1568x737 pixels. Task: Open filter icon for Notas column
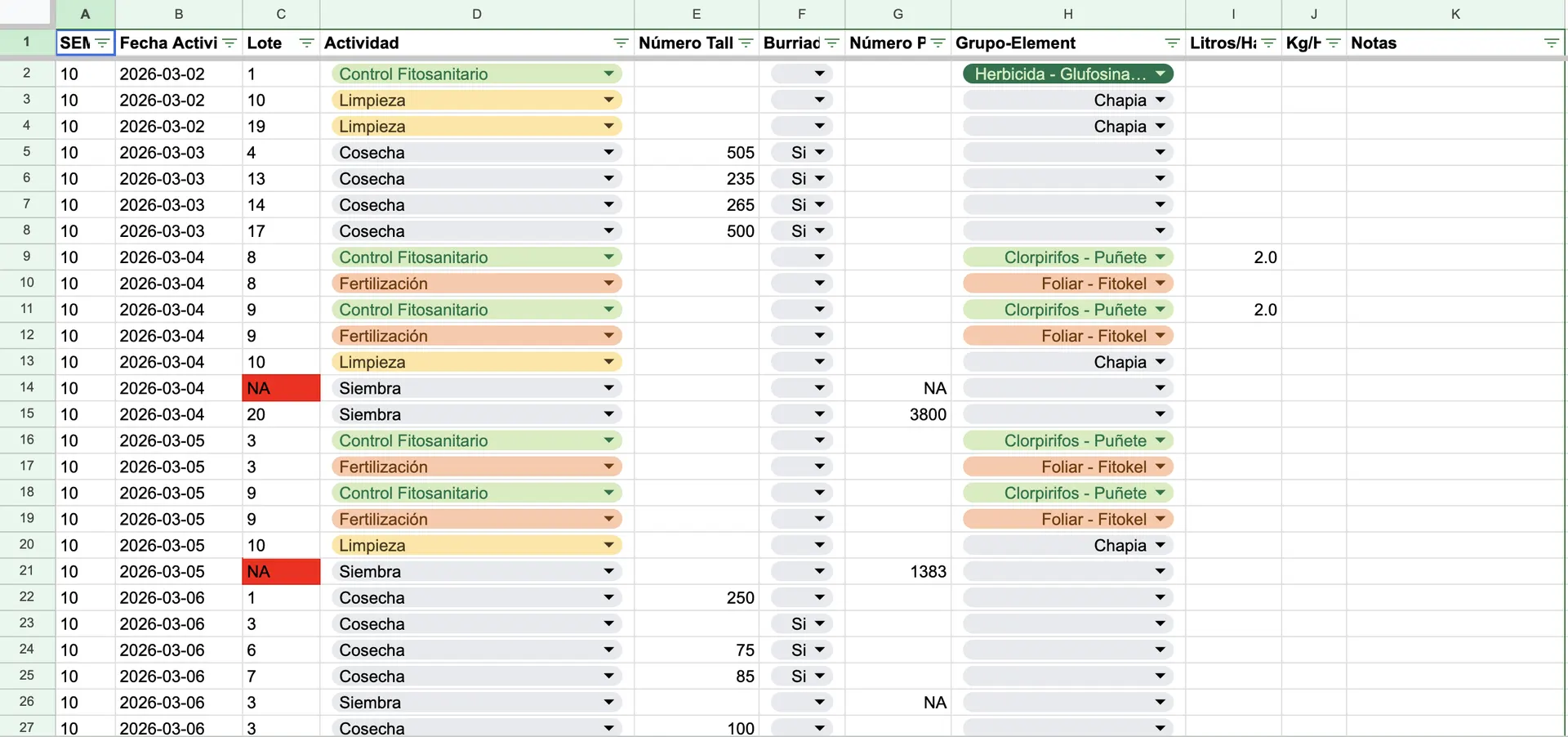pos(1552,43)
